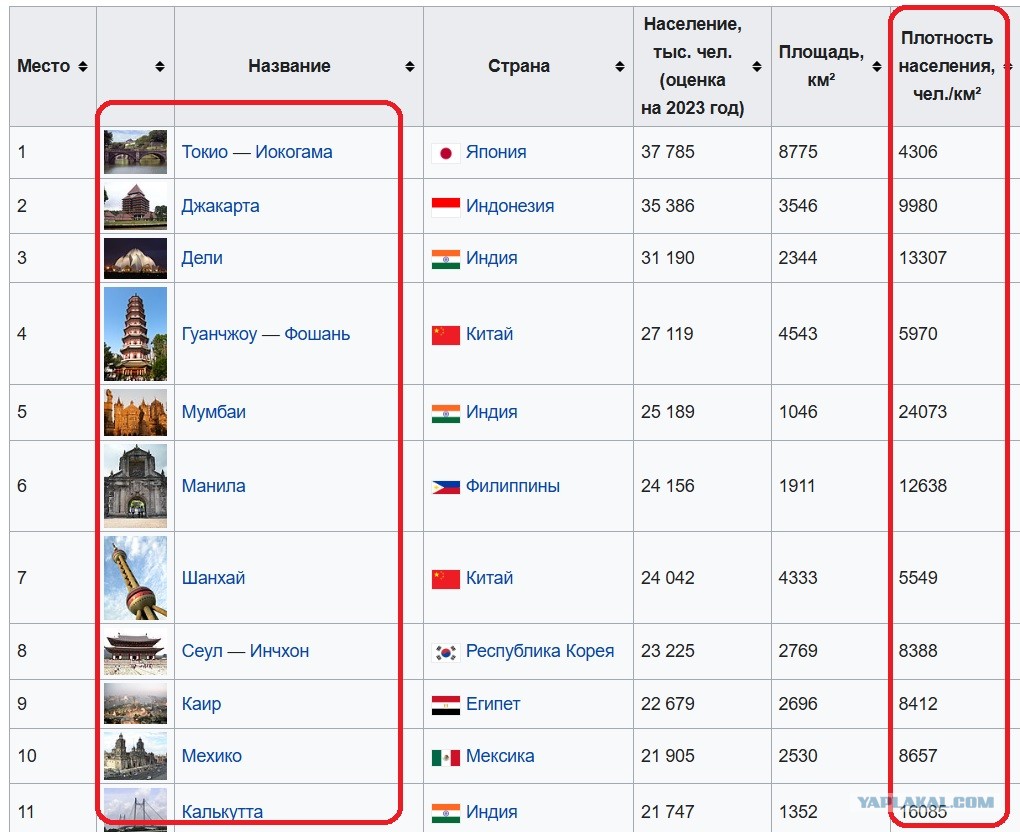Follow the Филиппины country link
This screenshot has height=832, width=1020.
513,486
